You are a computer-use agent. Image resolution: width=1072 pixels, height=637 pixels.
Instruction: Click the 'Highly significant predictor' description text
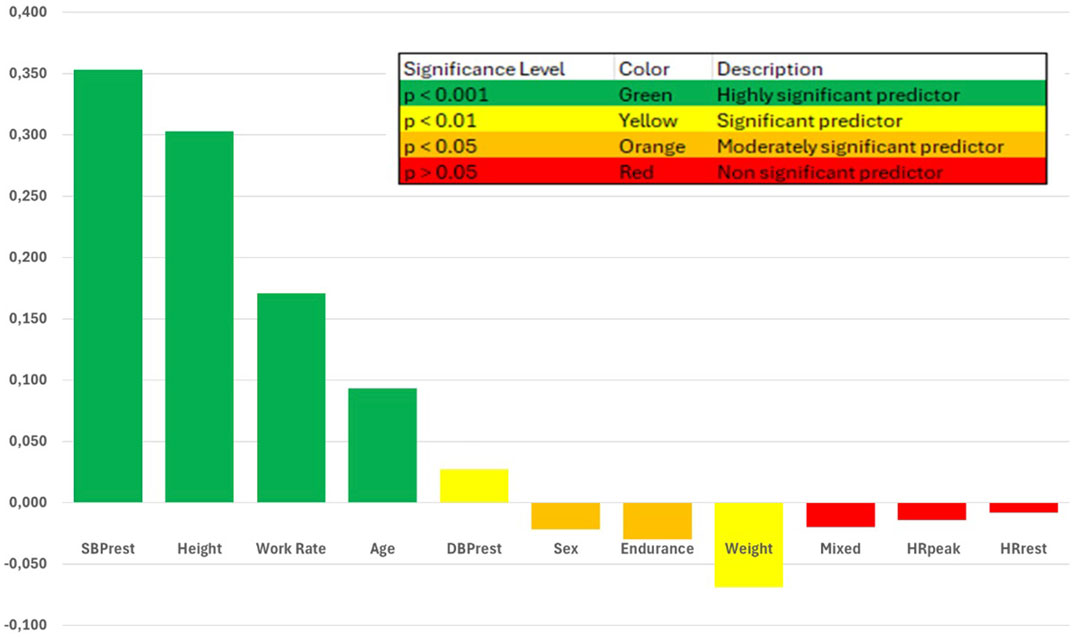click(838, 95)
